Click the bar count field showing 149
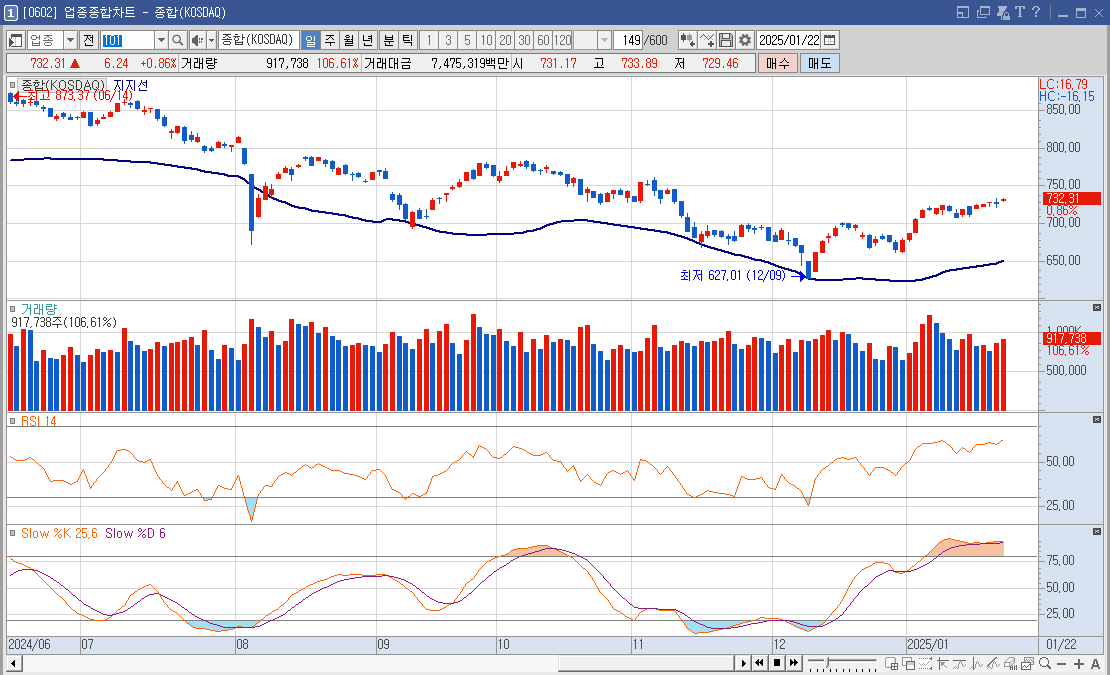 pos(628,40)
